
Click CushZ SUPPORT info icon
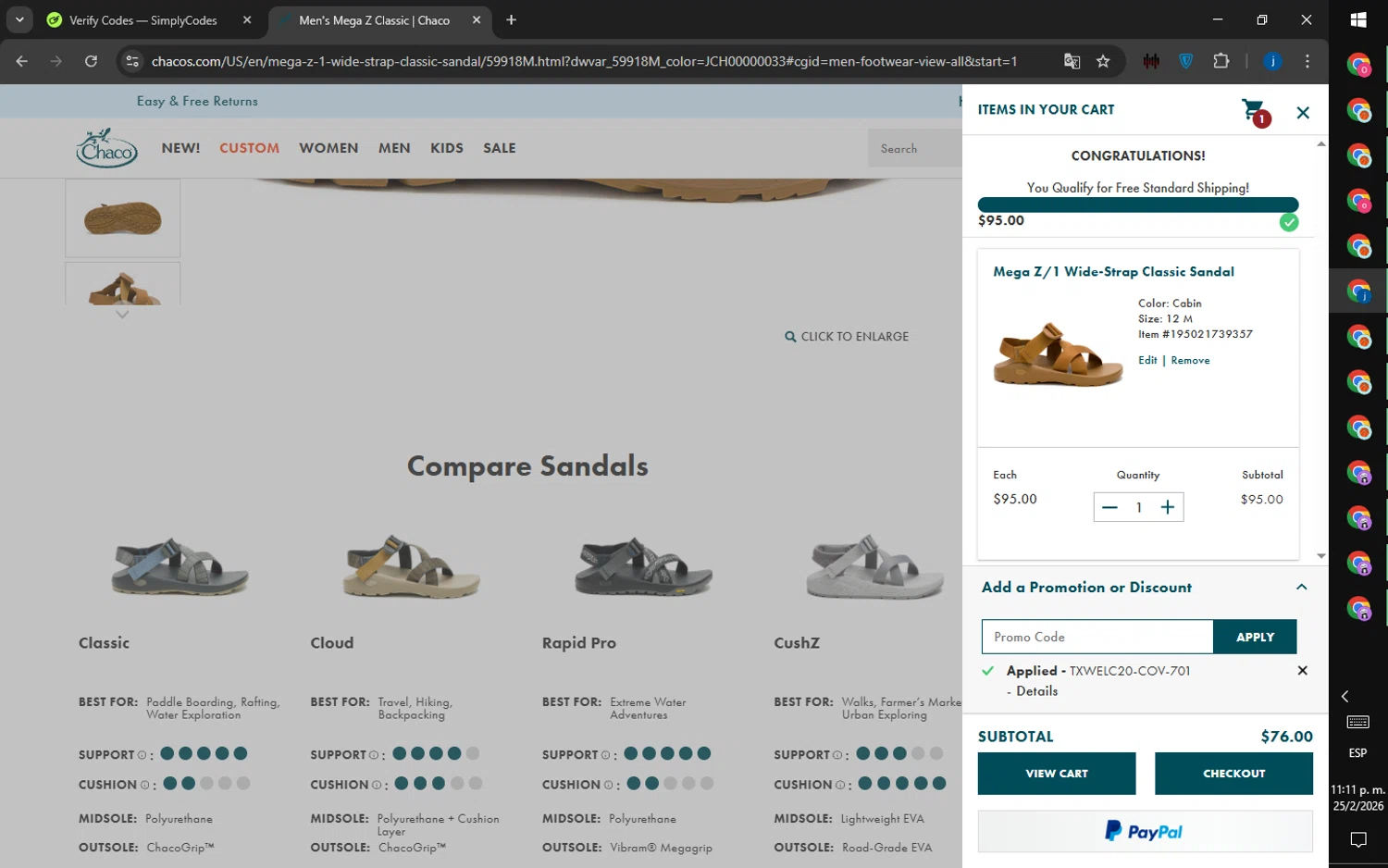click(837, 755)
